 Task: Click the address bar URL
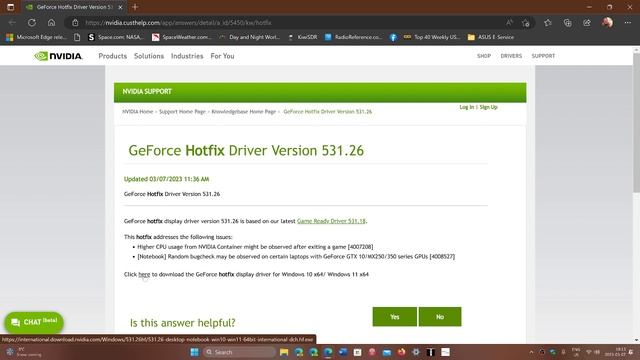(x=178, y=23)
